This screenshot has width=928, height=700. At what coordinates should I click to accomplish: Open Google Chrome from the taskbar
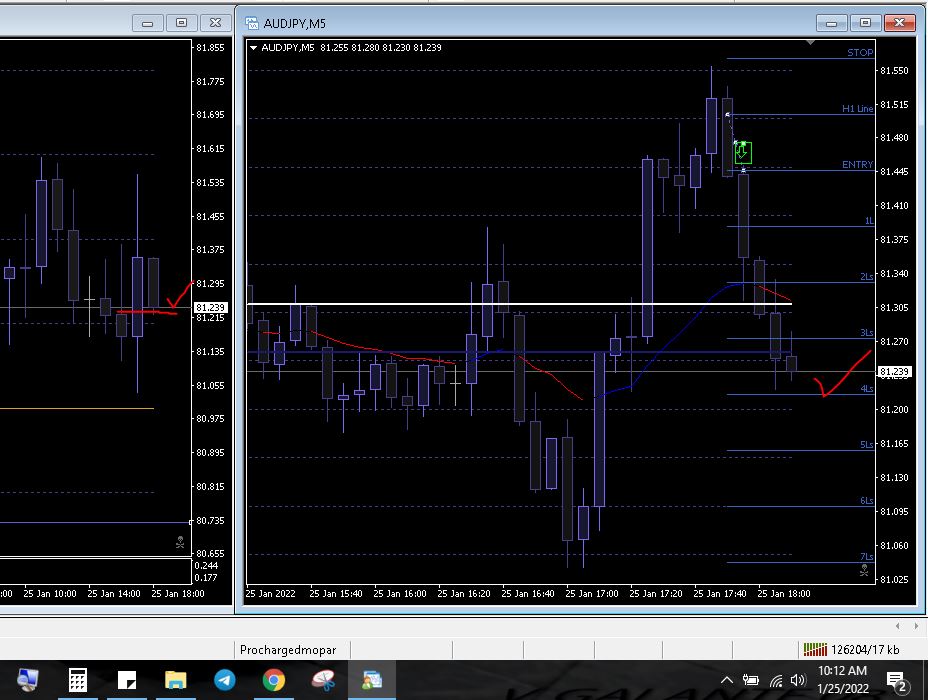click(x=273, y=681)
